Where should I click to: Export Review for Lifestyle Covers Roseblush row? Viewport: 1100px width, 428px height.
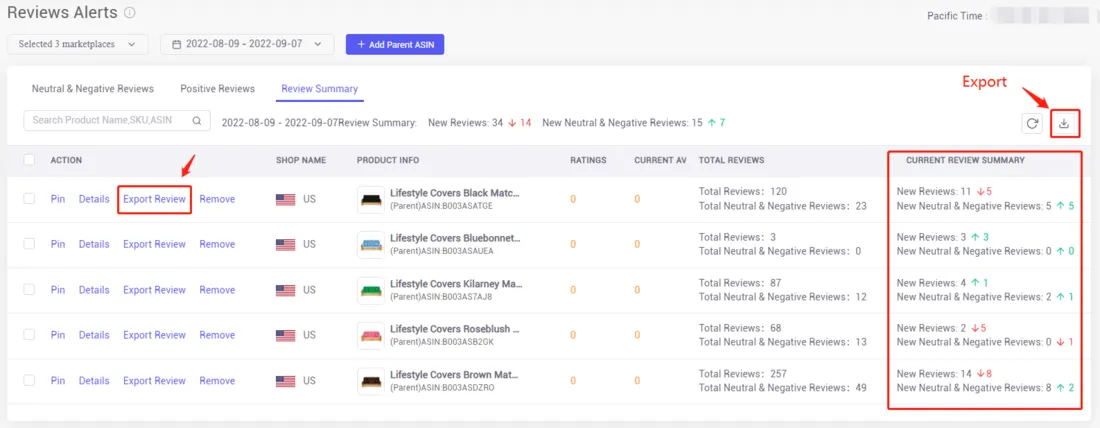coord(154,335)
